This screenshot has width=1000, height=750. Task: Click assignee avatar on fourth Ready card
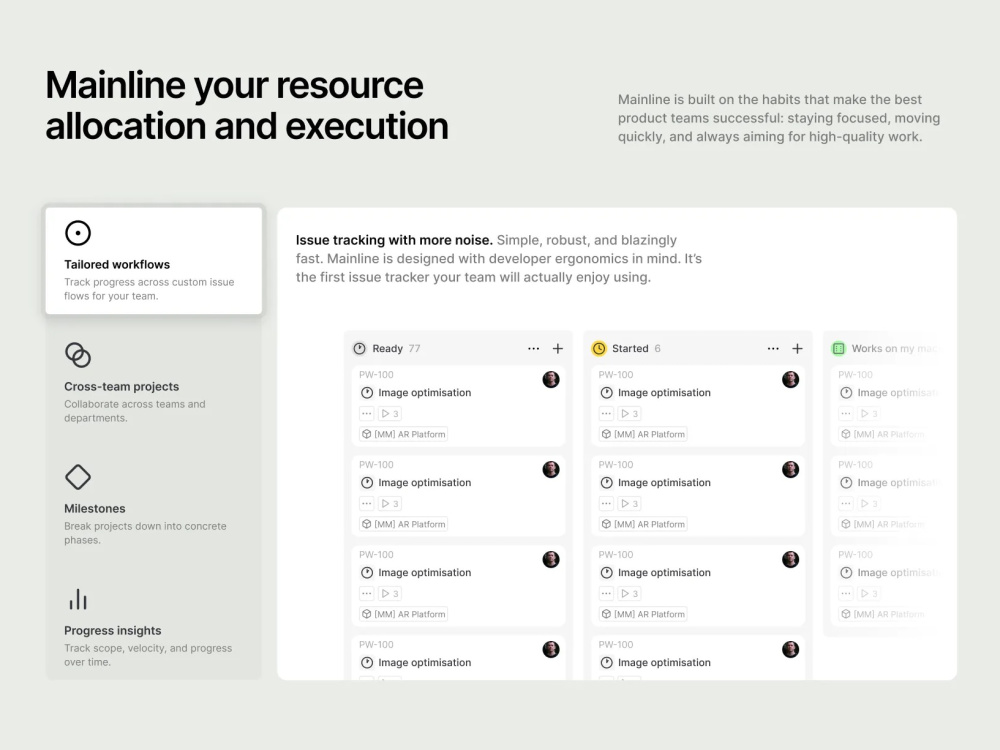(551, 649)
